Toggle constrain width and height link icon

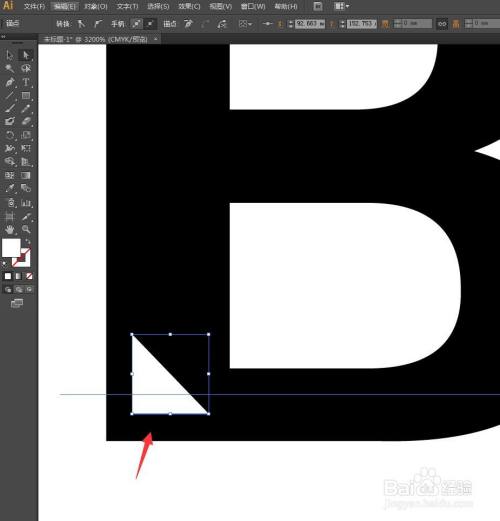point(442,24)
